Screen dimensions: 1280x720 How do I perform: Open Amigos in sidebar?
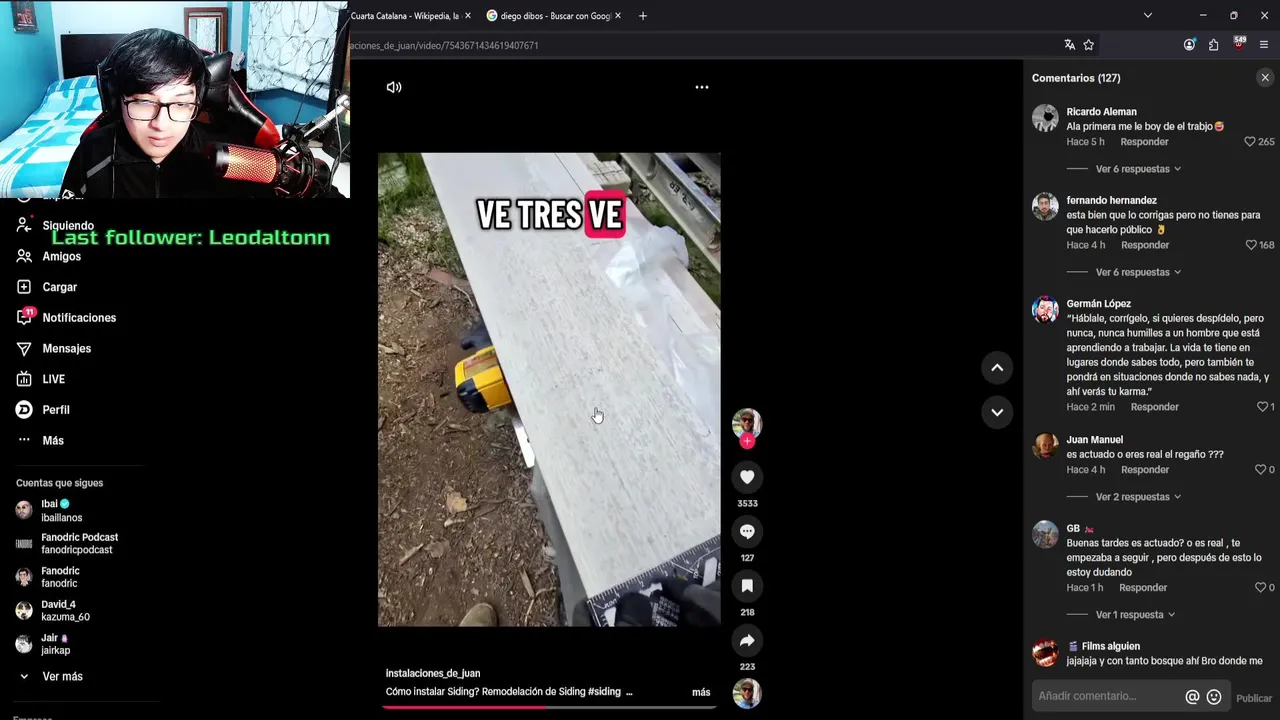coord(61,257)
